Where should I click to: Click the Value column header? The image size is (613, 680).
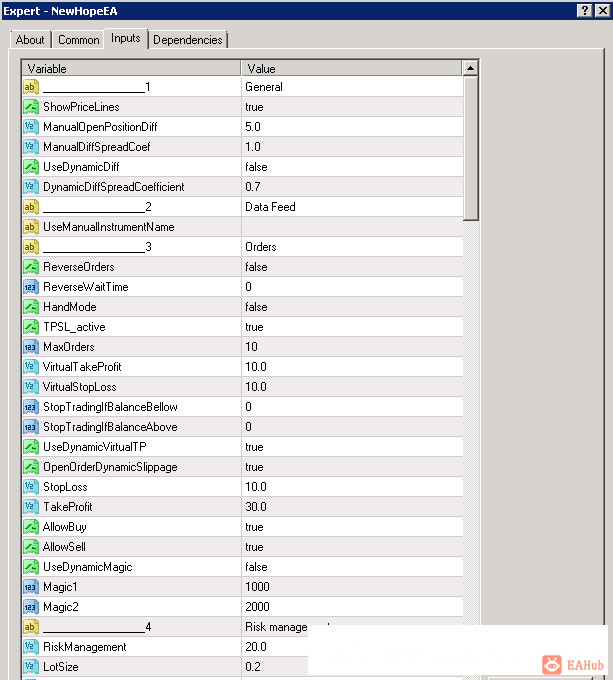coord(352,69)
